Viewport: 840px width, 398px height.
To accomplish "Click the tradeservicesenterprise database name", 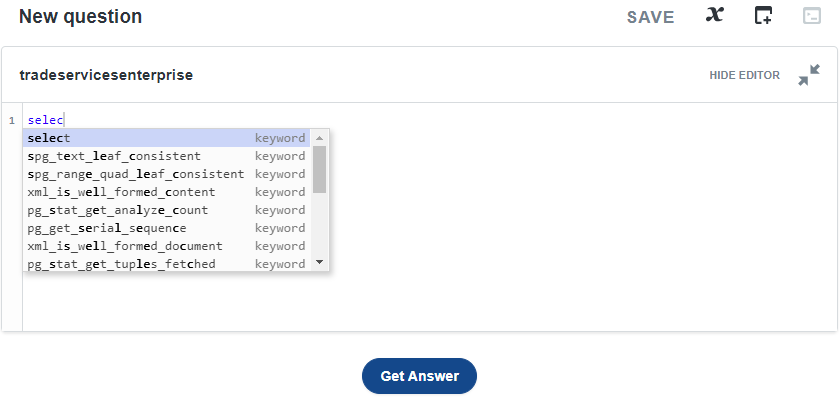I will tap(106, 75).
